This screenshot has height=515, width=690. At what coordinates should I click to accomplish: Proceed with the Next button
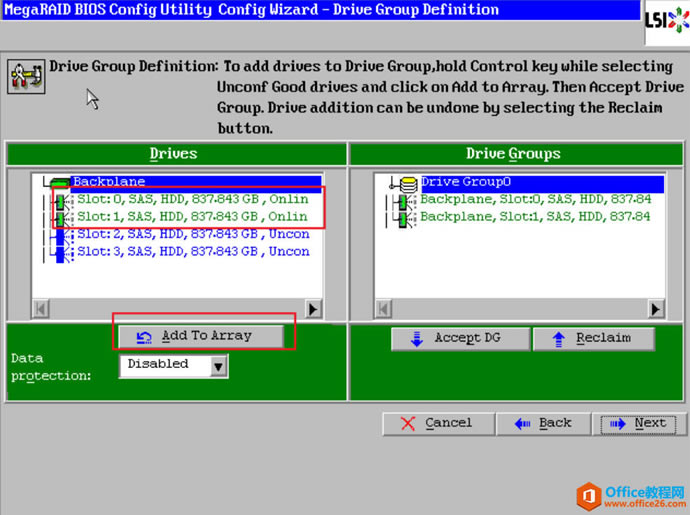(639, 423)
